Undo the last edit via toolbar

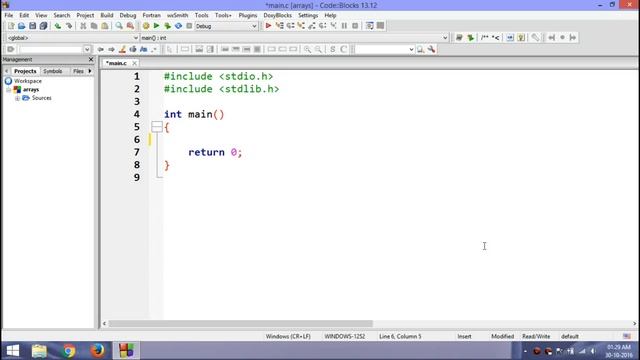tap(58, 26)
